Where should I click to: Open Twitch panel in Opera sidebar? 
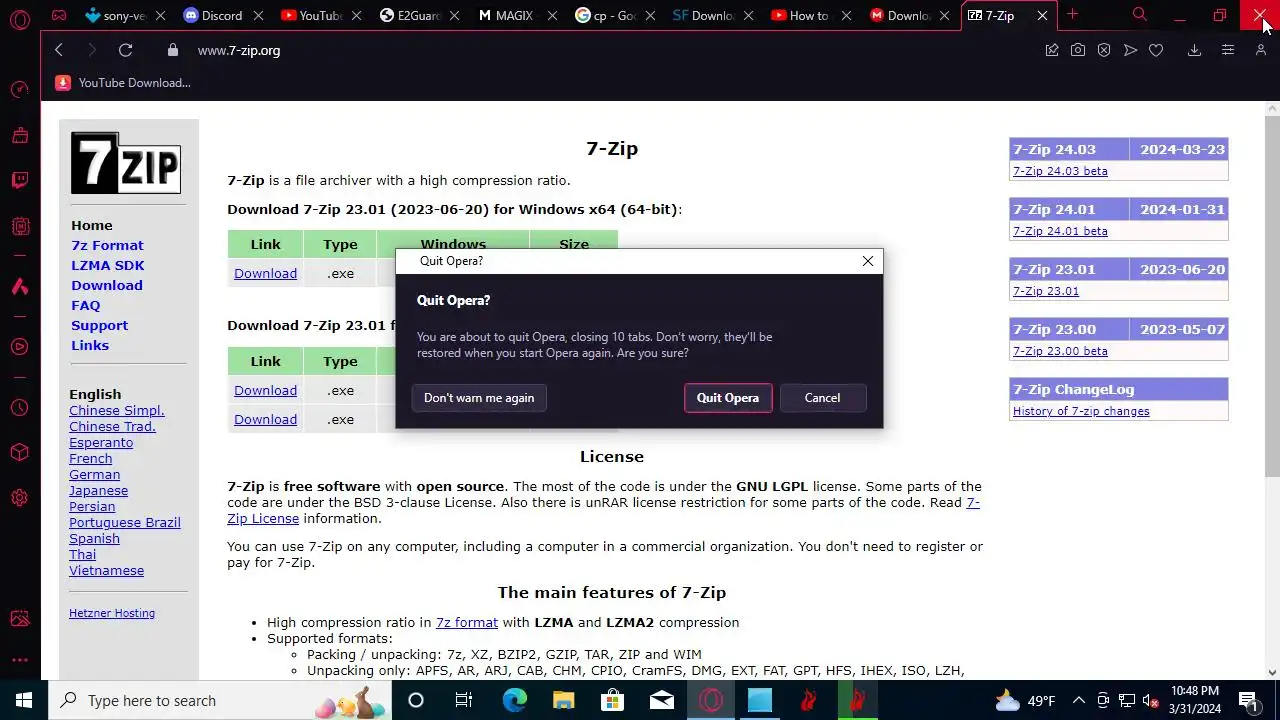coord(20,180)
